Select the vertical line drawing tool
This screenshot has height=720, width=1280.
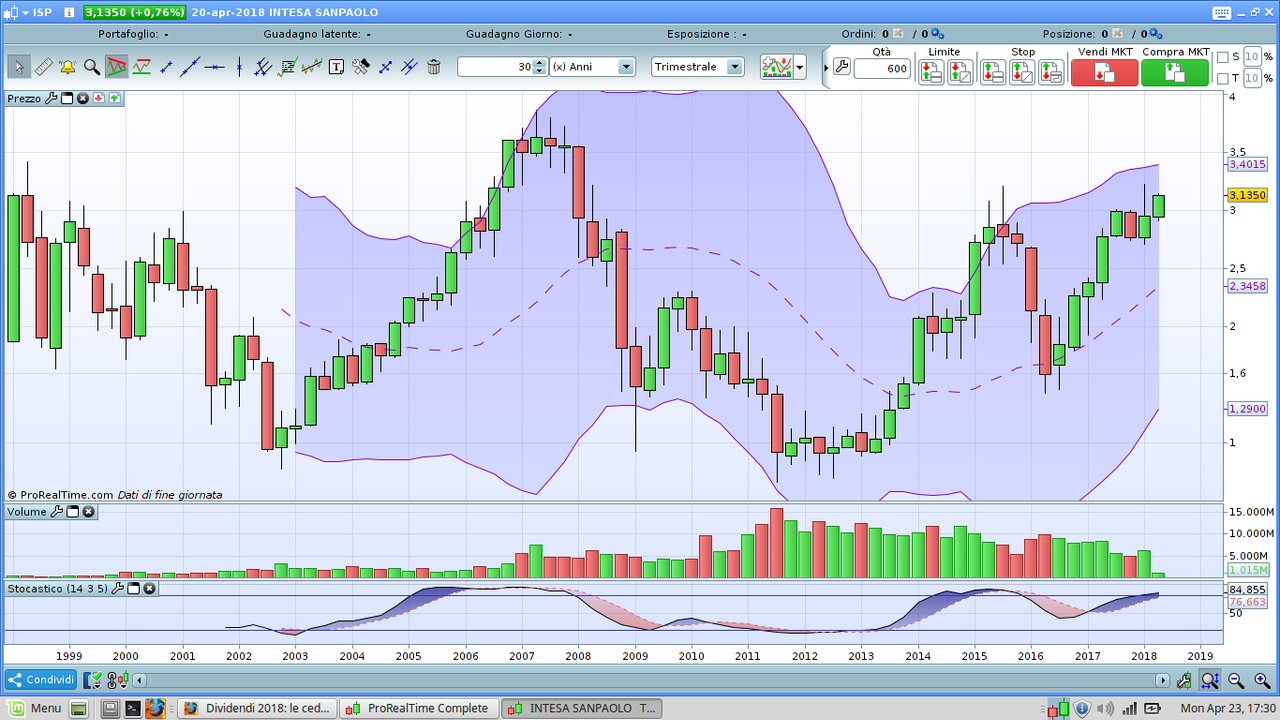coord(239,67)
